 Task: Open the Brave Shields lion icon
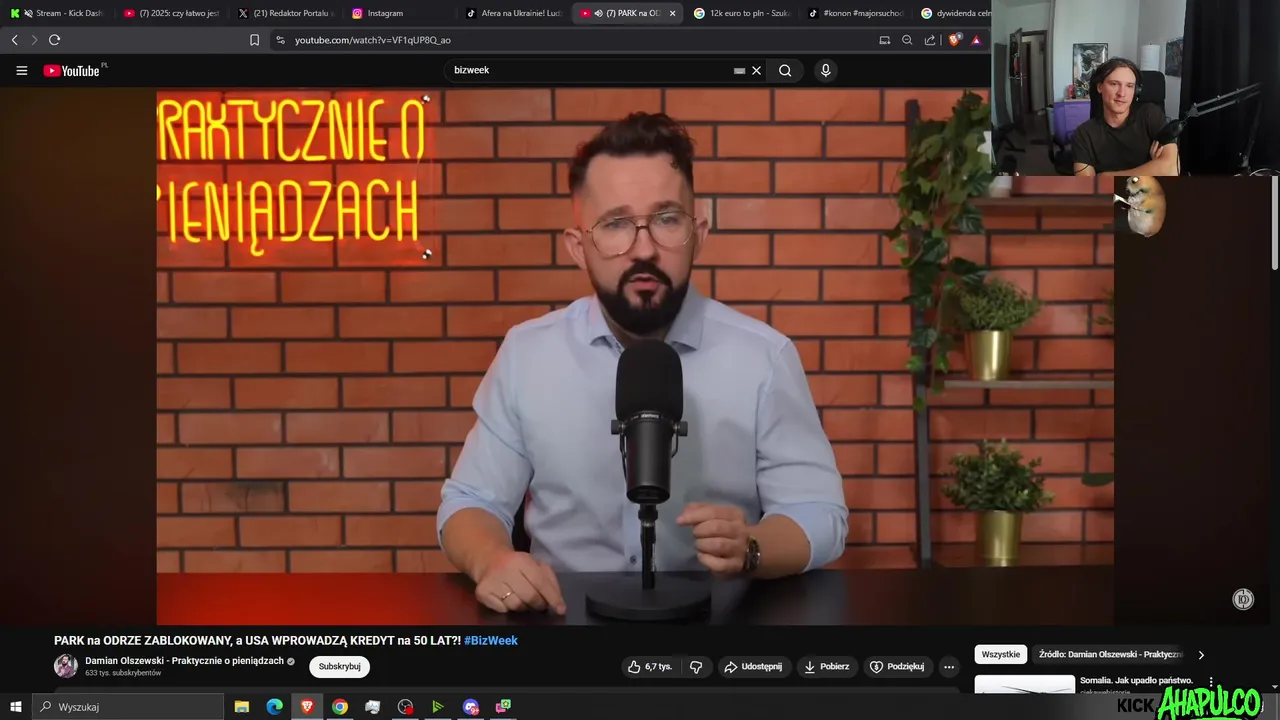[x=954, y=40]
